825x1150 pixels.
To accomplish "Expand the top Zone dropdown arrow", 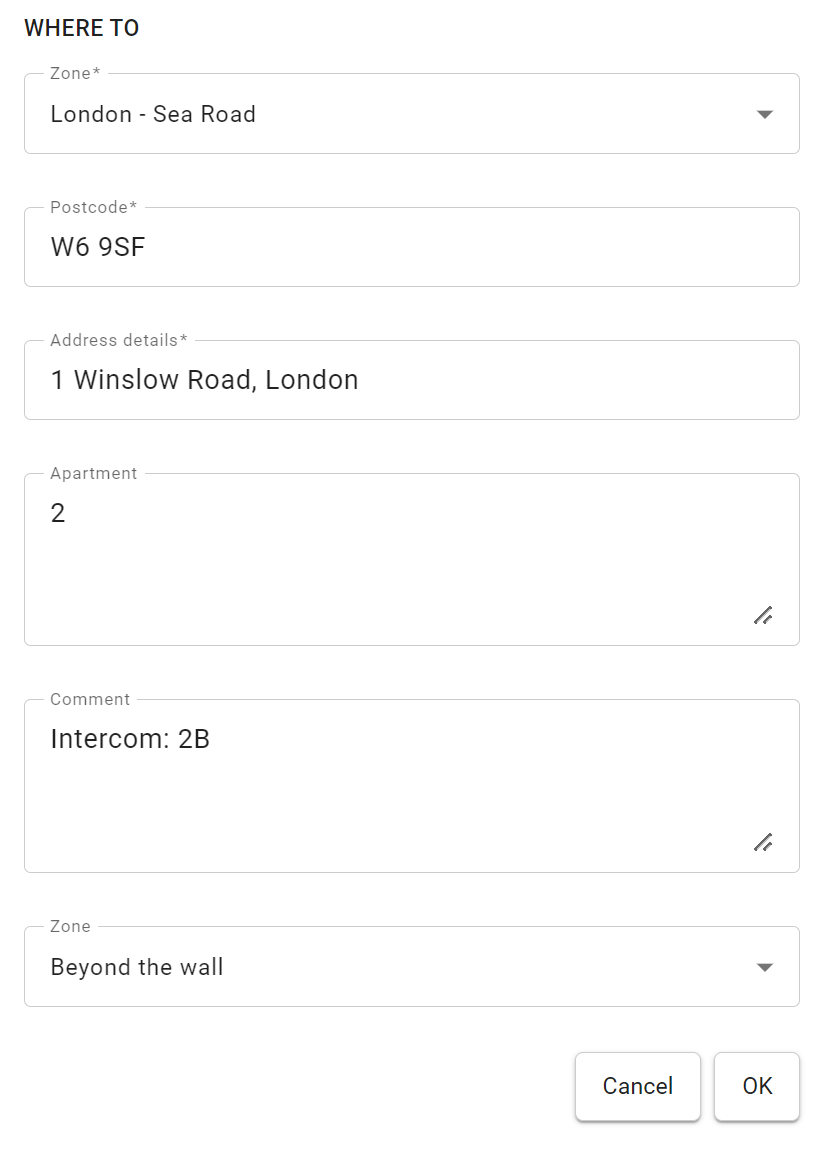I will pyautogui.click(x=764, y=114).
